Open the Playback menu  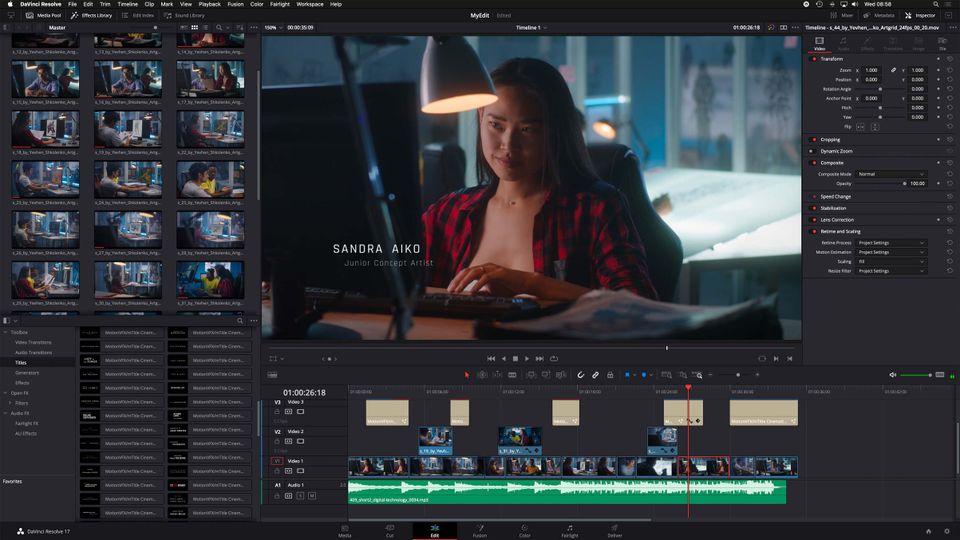tap(209, 4)
